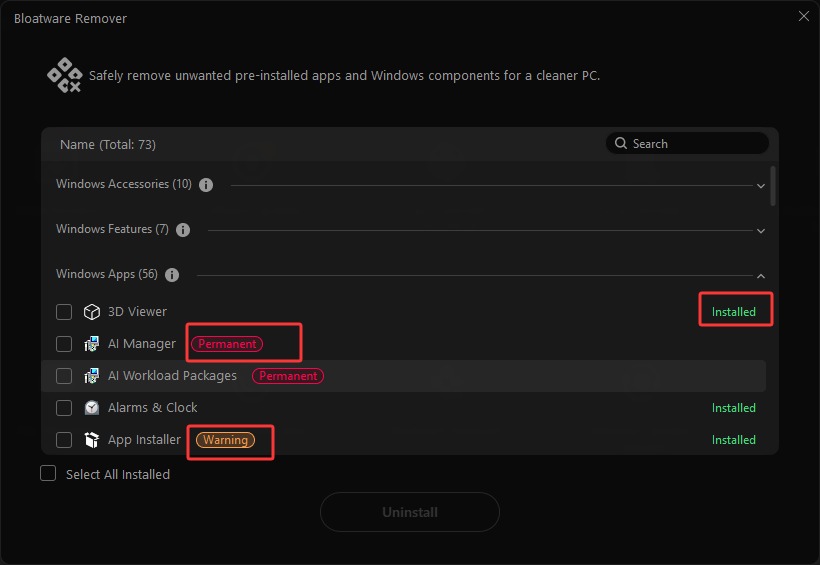Image resolution: width=820 pixels, height=565 pixels.
Task: Click the Uninstall button
Action: click(x=409, y=512)
